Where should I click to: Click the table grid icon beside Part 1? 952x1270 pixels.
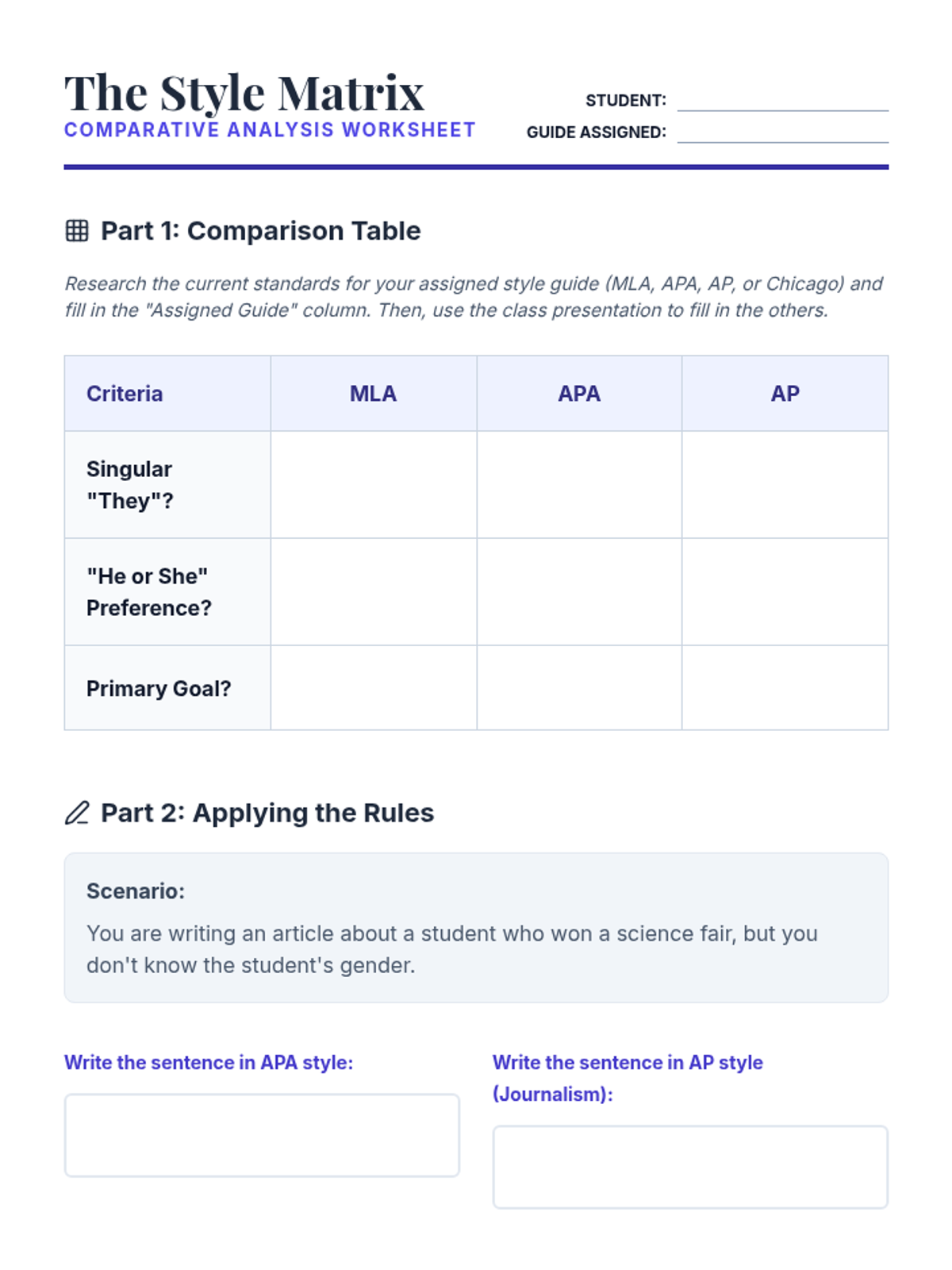pyautogui.click(x=77, y=231)
